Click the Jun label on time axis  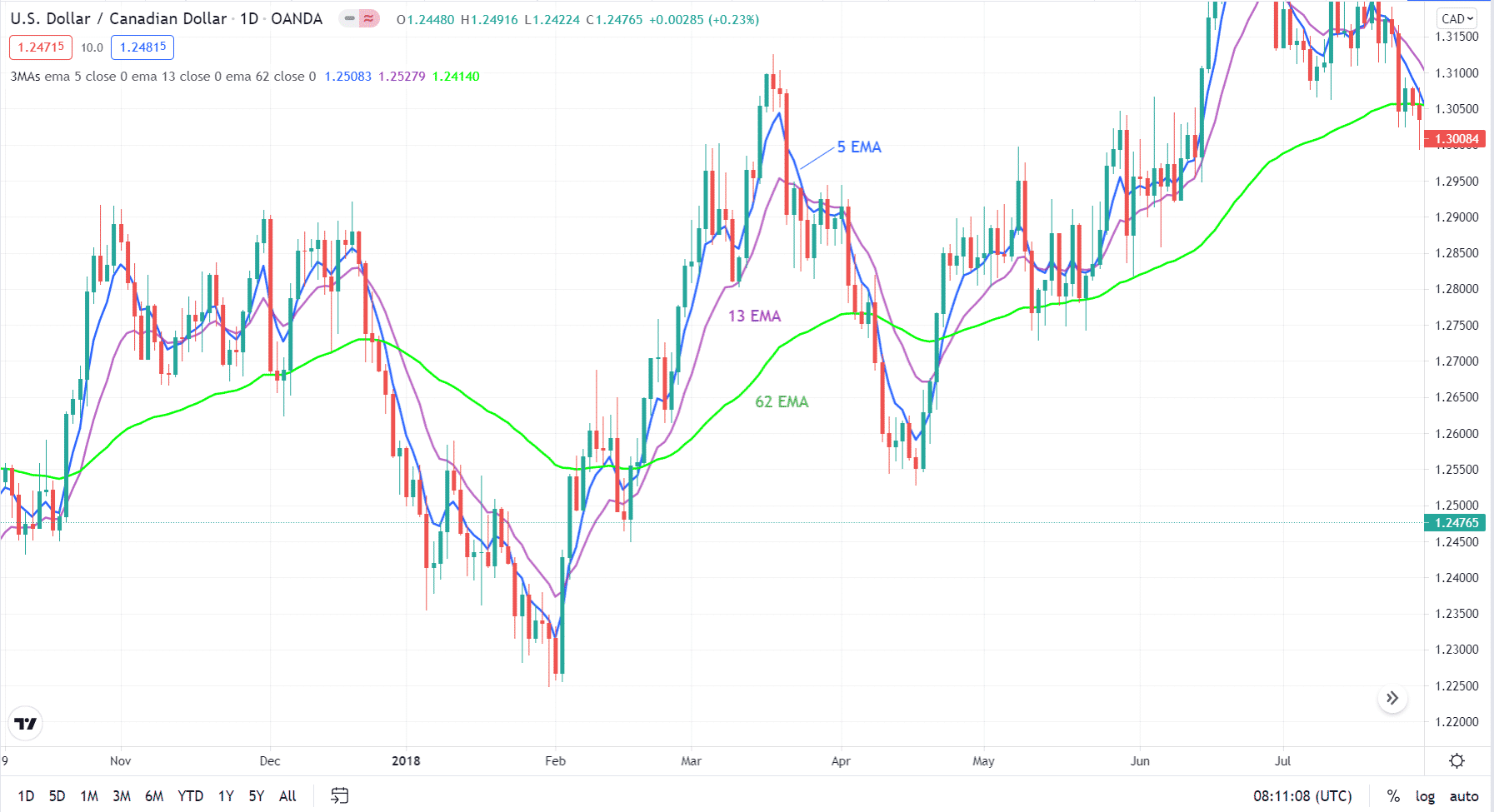click(x=1140, y=760)
